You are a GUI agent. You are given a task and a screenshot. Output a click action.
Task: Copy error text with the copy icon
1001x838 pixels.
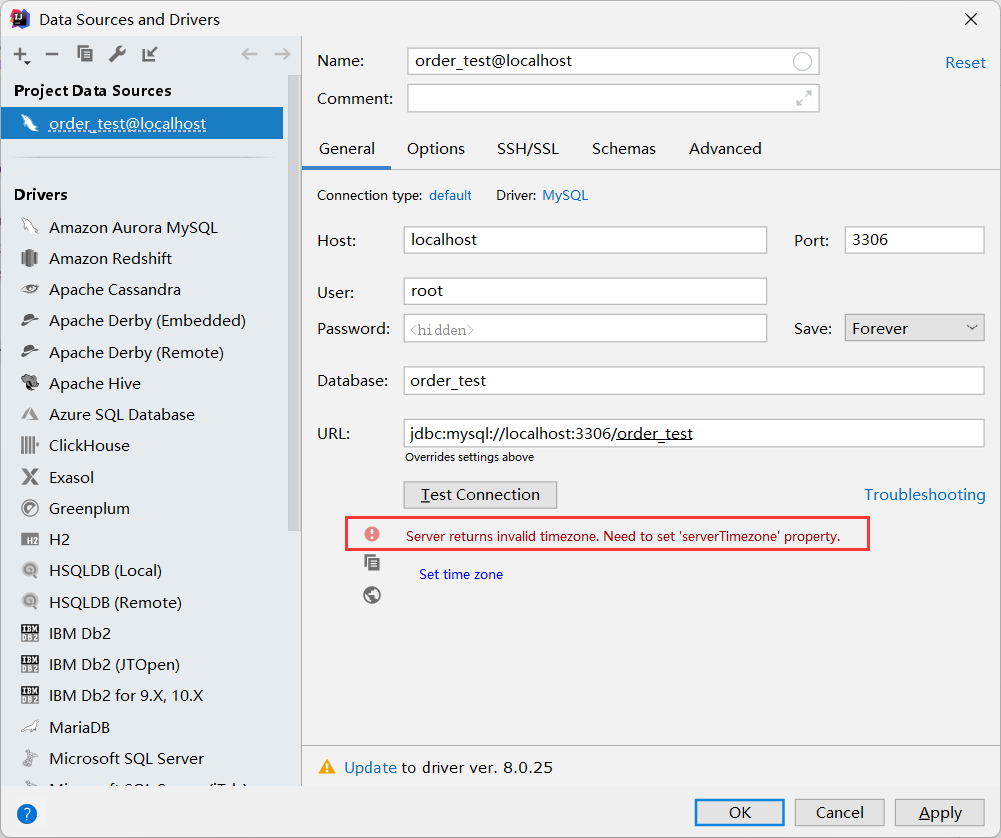coord(372,562)
